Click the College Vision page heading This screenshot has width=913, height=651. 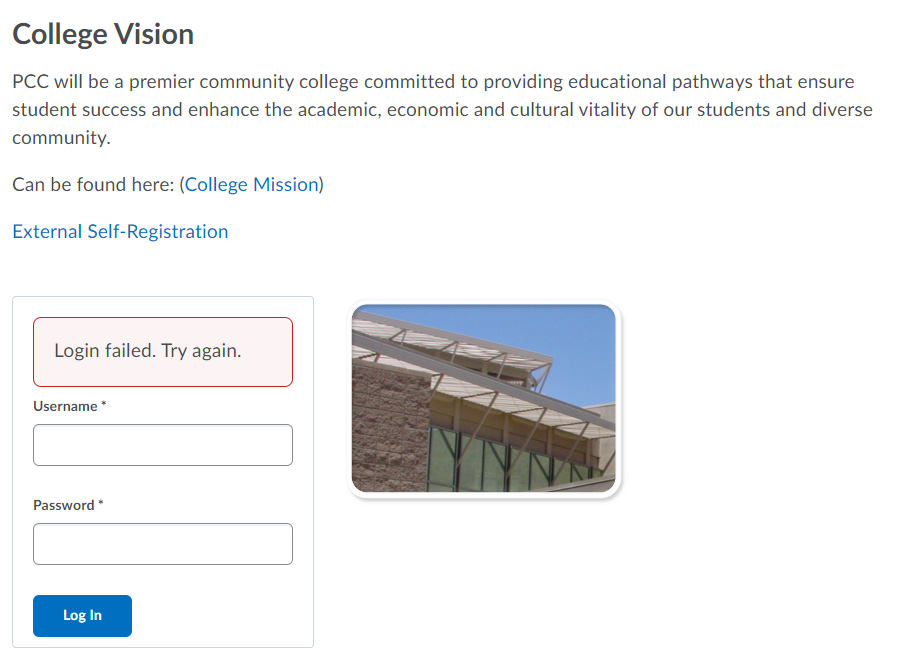(x=103, y=33)
